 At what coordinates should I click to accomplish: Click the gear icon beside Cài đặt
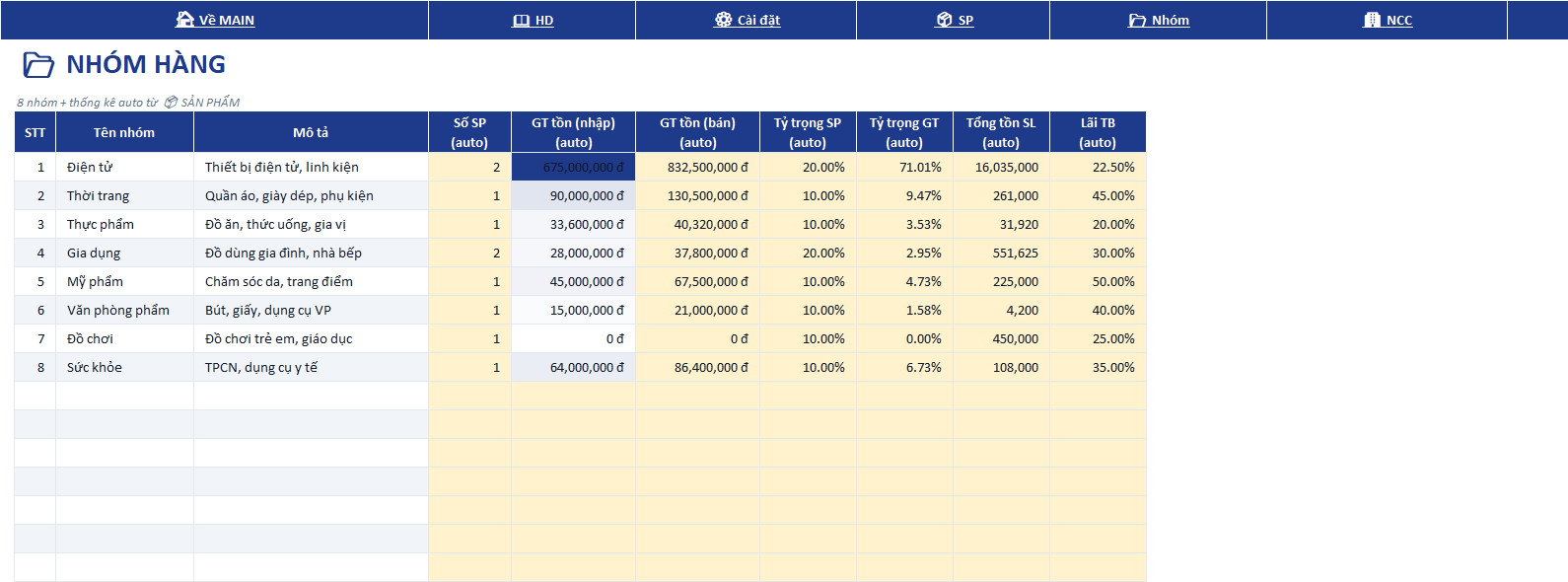[723, 20]
